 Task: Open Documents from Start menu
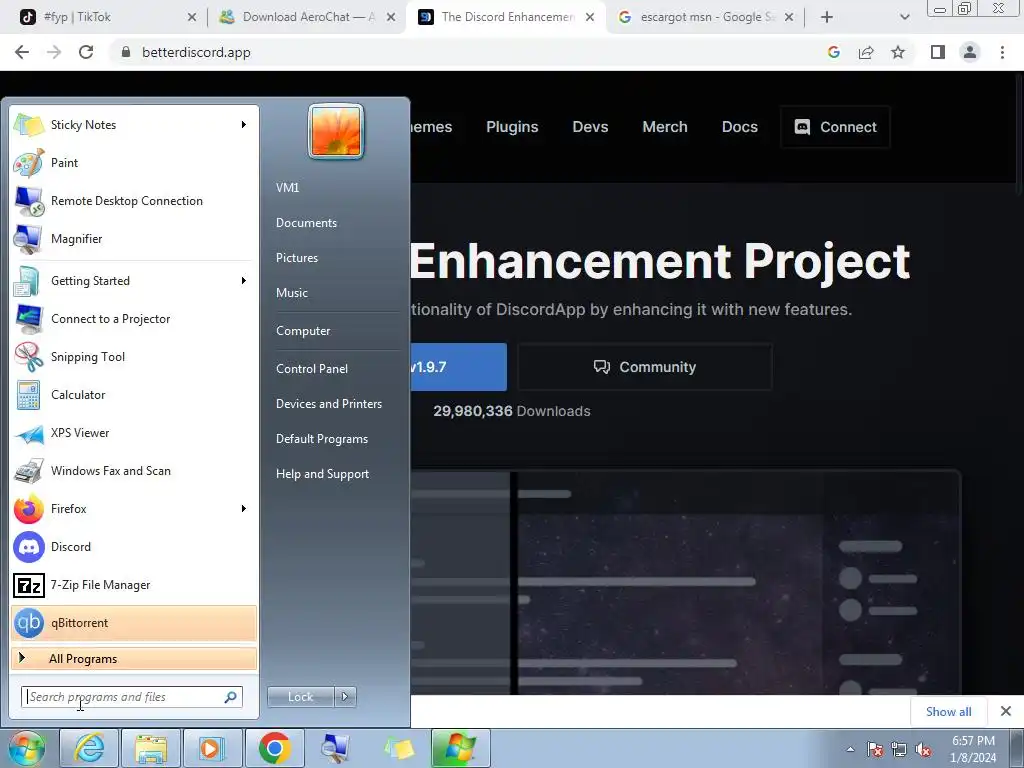[x=306, y=223]
